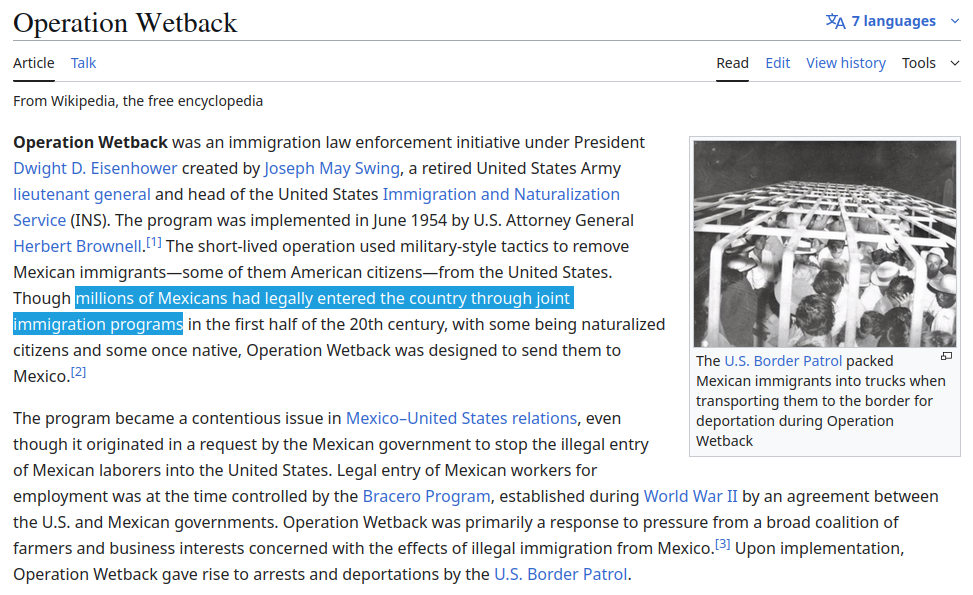Click the enlarge image icon in caption

946,356
